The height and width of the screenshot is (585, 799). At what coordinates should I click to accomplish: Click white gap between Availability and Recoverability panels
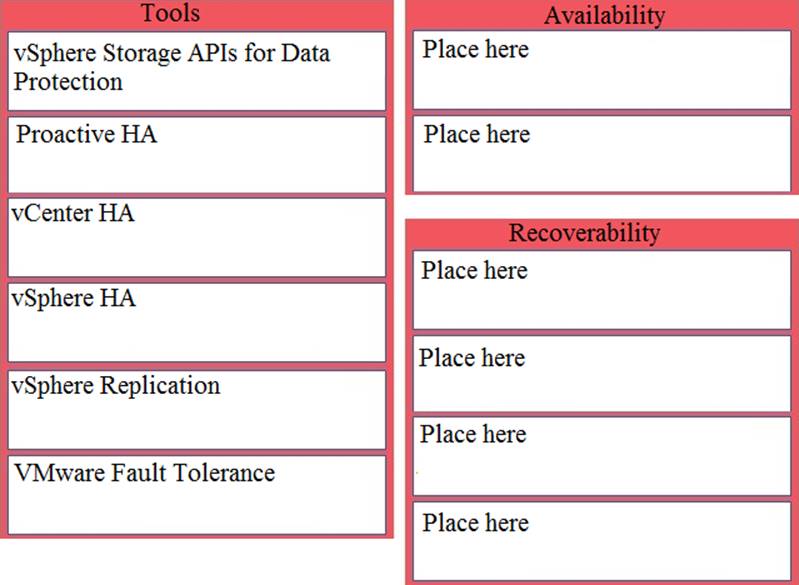point(602,206)
